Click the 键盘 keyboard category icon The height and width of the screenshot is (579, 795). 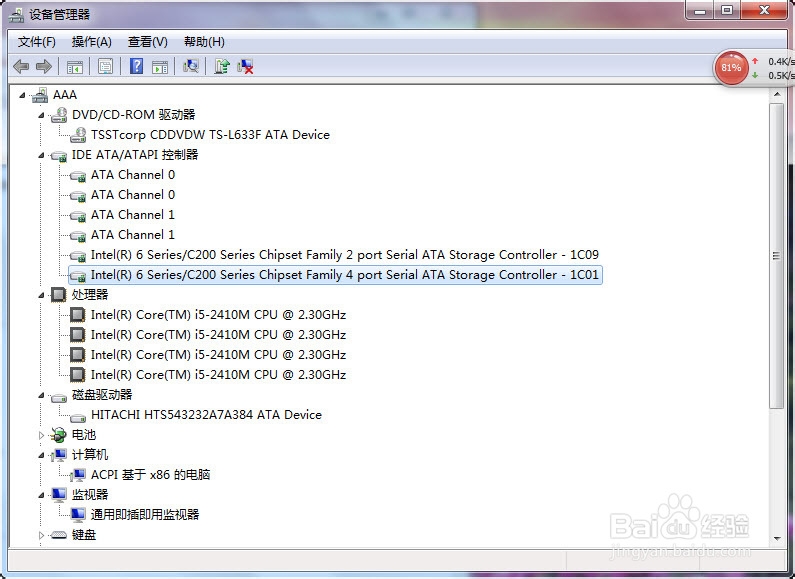[59, 535]
